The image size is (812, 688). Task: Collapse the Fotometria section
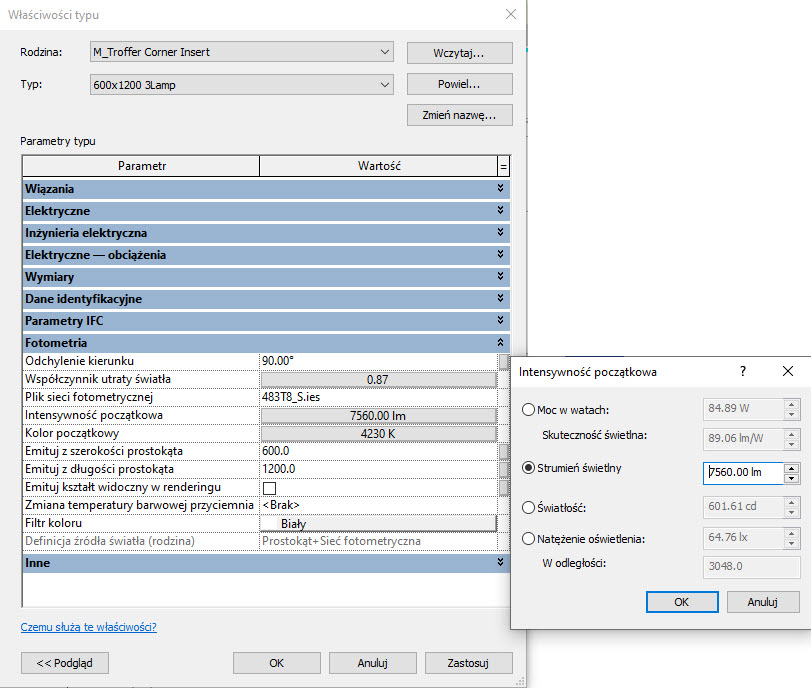(x=500, y=343)
